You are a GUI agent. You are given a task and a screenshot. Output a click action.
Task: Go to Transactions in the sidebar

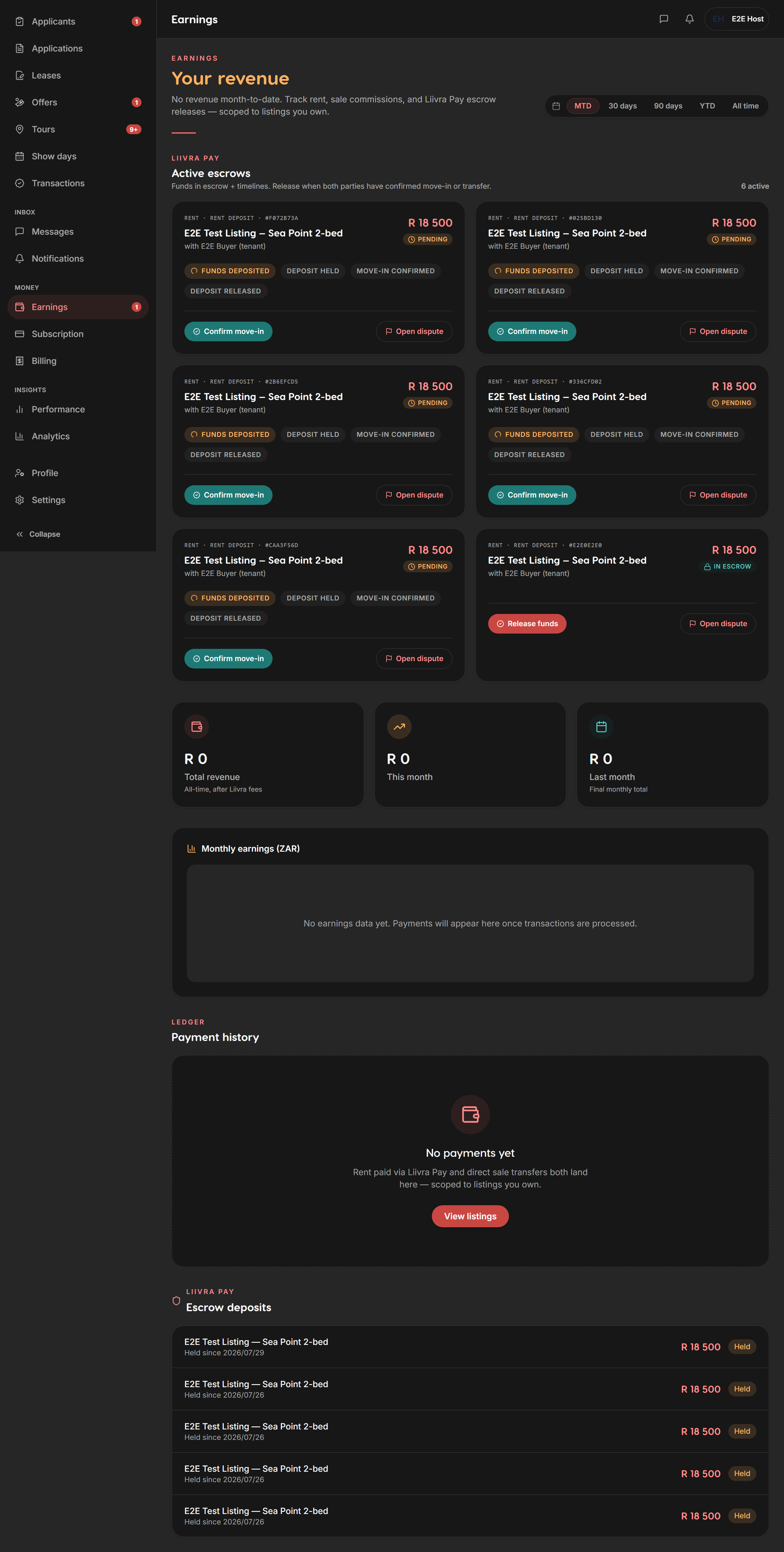click(78, 184)
